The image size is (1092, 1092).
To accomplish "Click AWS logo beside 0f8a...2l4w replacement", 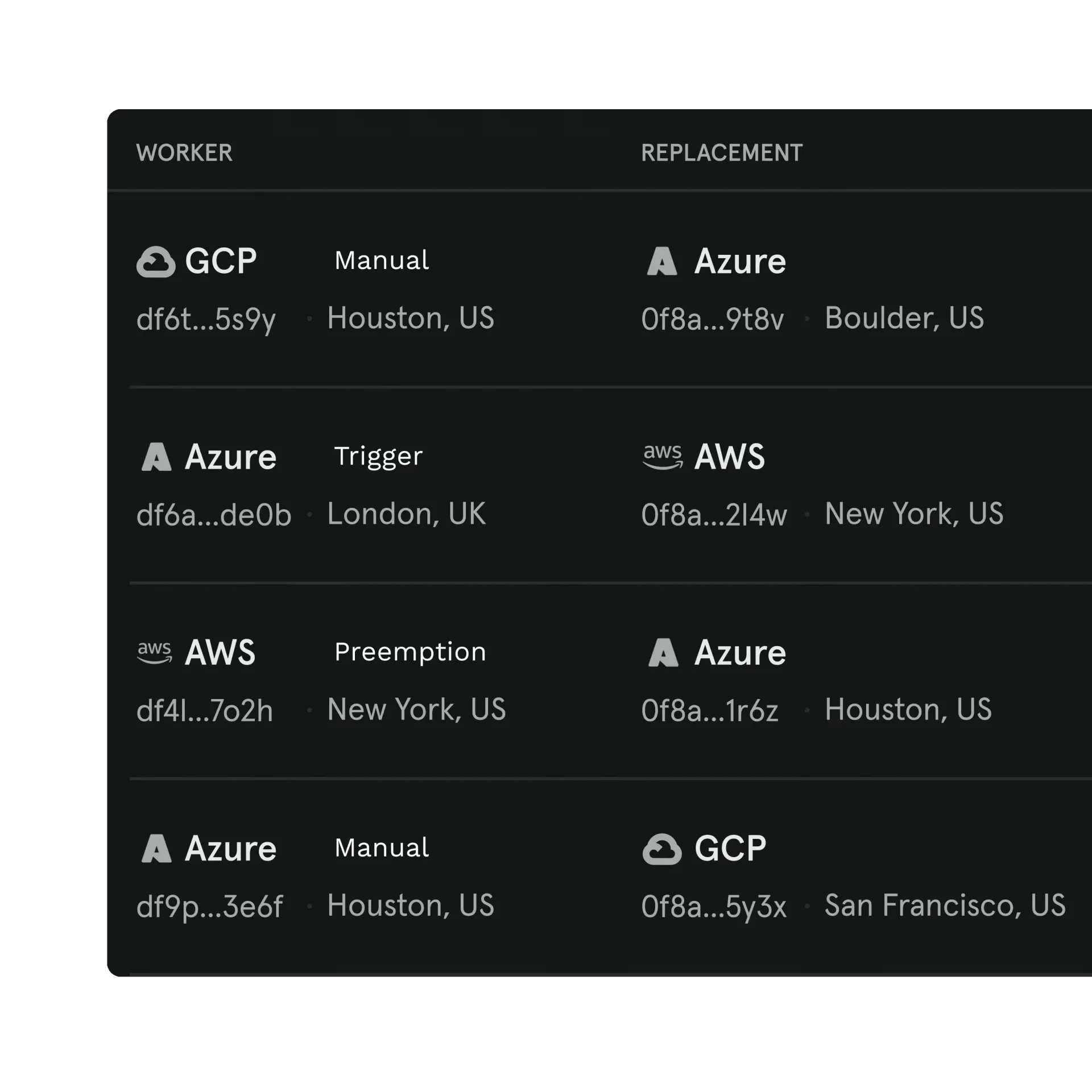I will click(x=663, y=457).
